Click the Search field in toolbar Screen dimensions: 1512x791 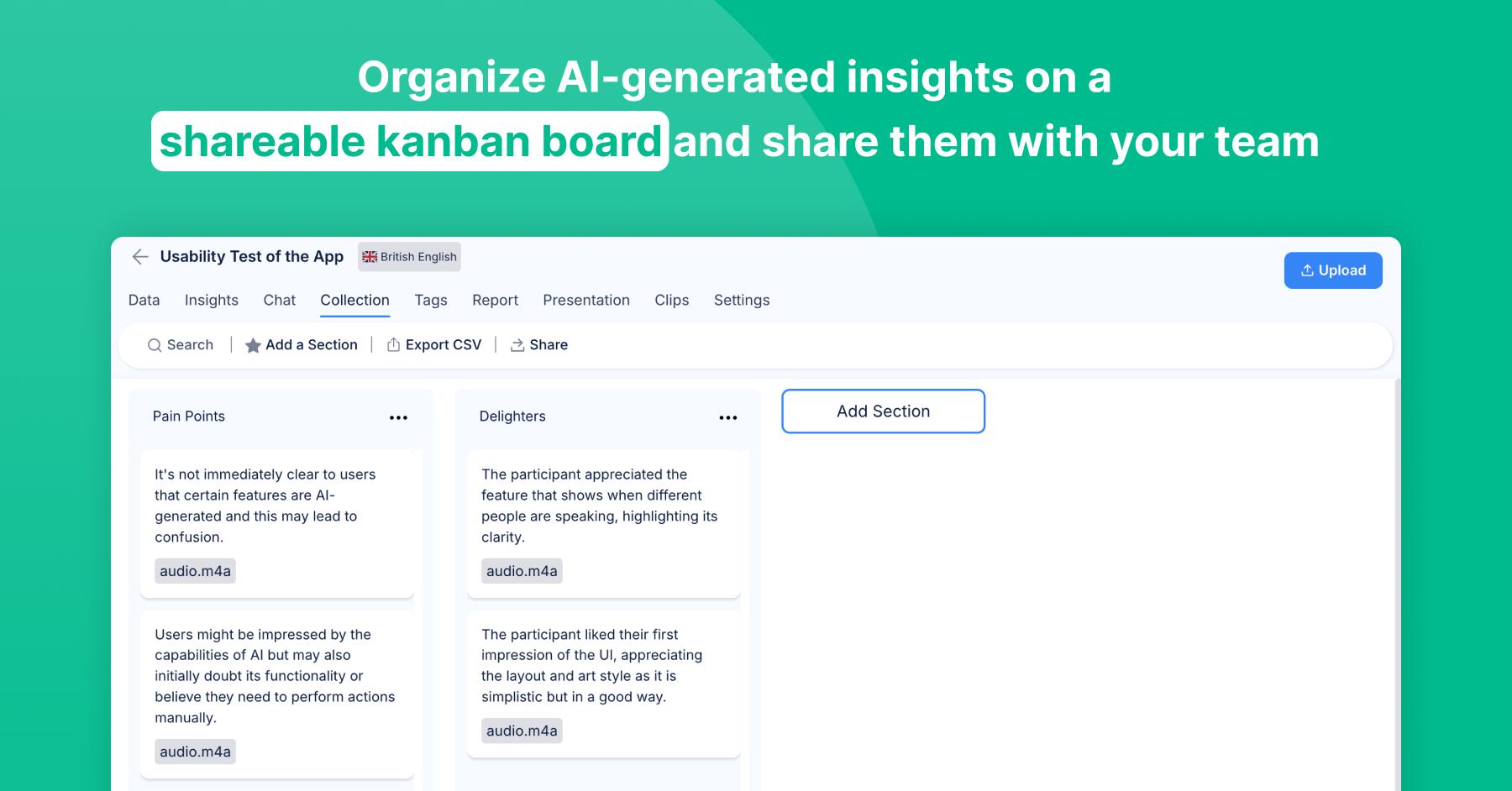pos(190,345)
